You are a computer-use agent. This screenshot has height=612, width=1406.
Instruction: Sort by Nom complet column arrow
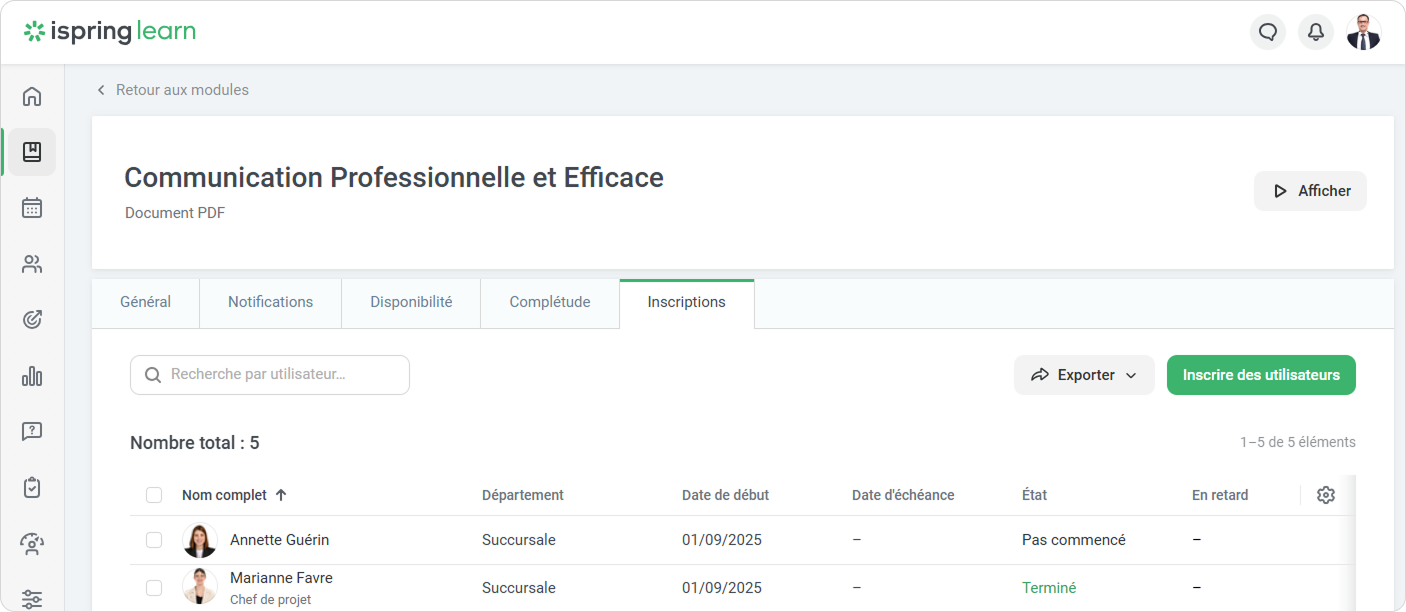point(281,495)
